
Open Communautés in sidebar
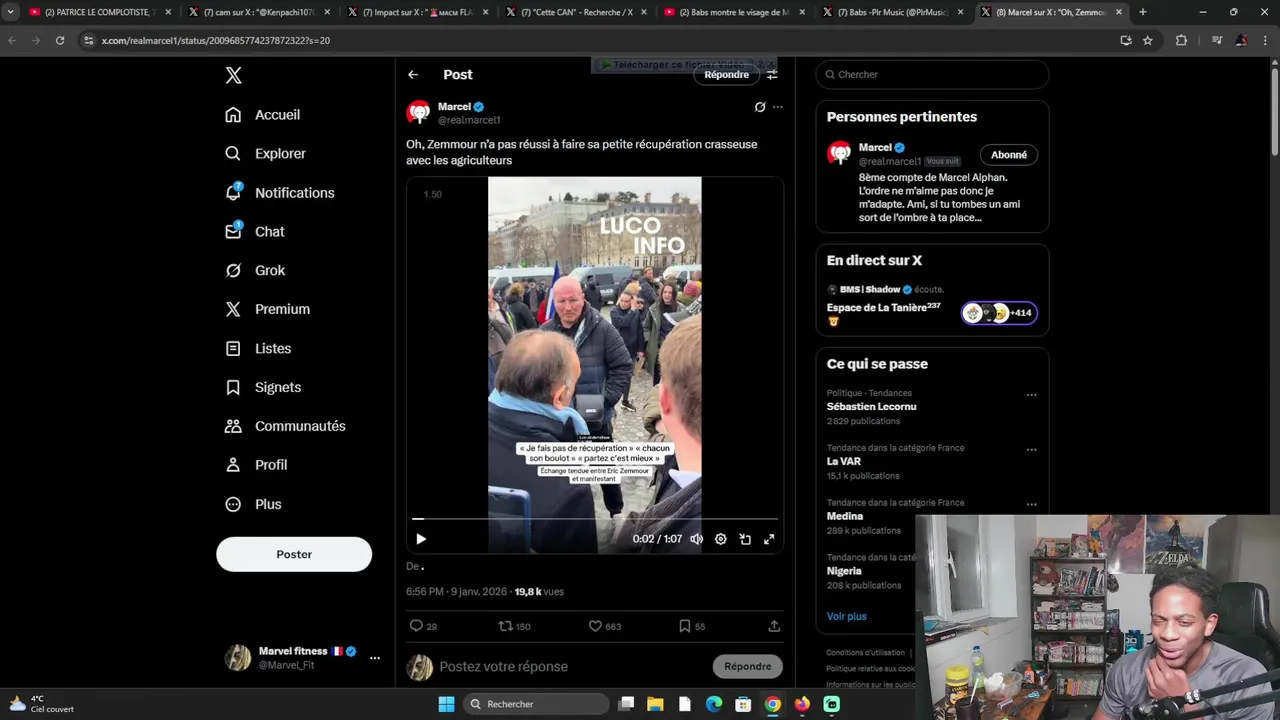pyautogui.click(x=285, y=426)
